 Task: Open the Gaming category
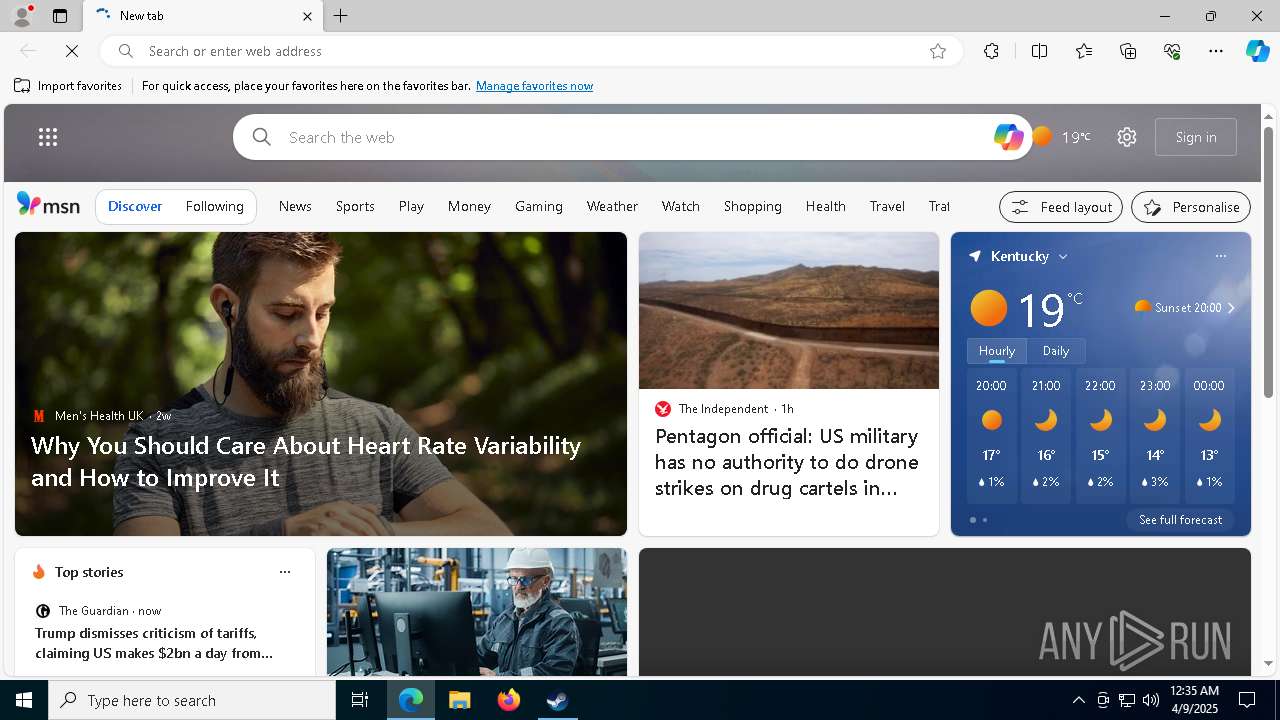click(539, 206)
